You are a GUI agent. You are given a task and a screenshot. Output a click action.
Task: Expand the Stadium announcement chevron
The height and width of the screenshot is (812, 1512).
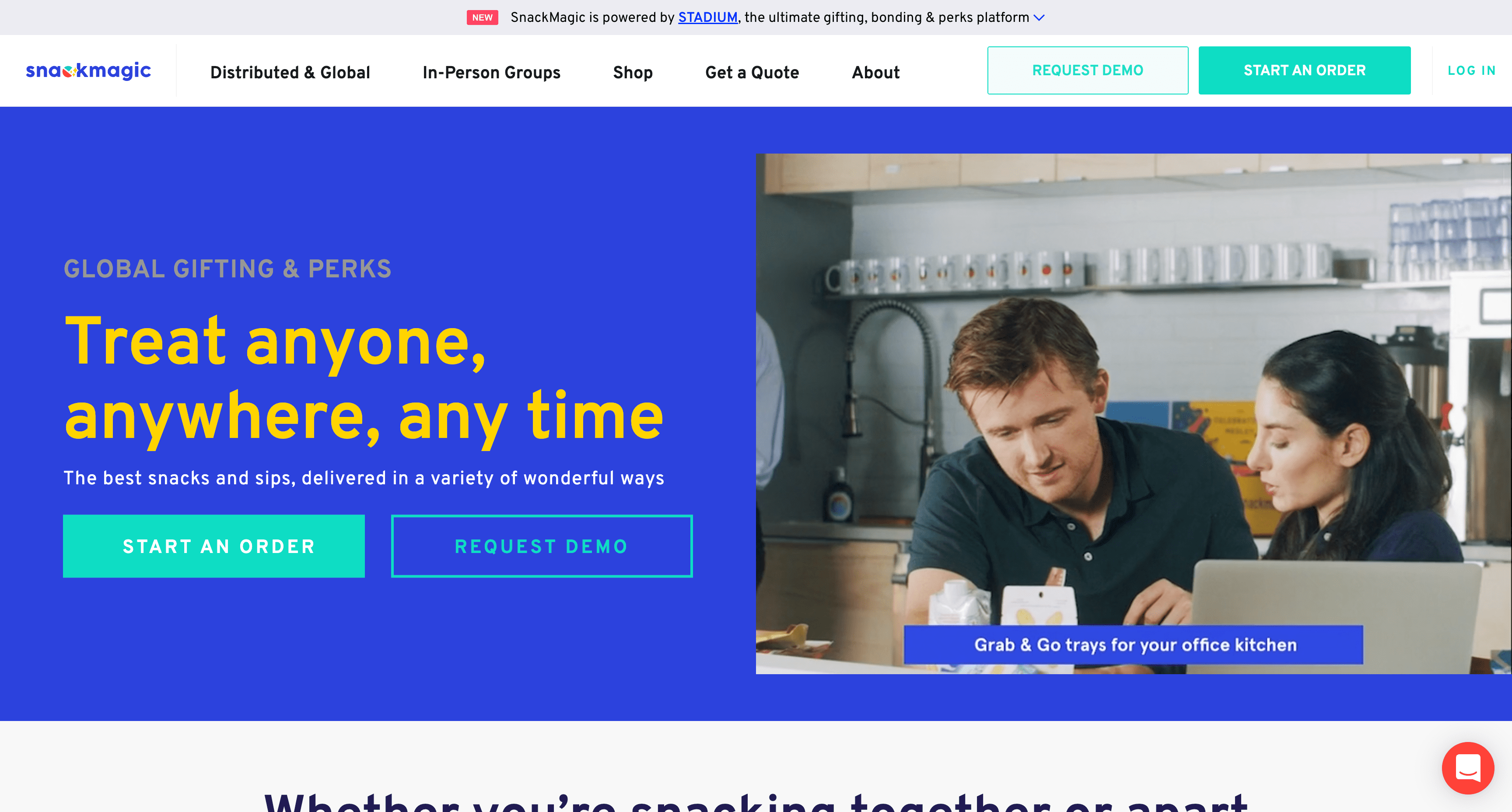pyautogui.click(x=1039, y=17)
